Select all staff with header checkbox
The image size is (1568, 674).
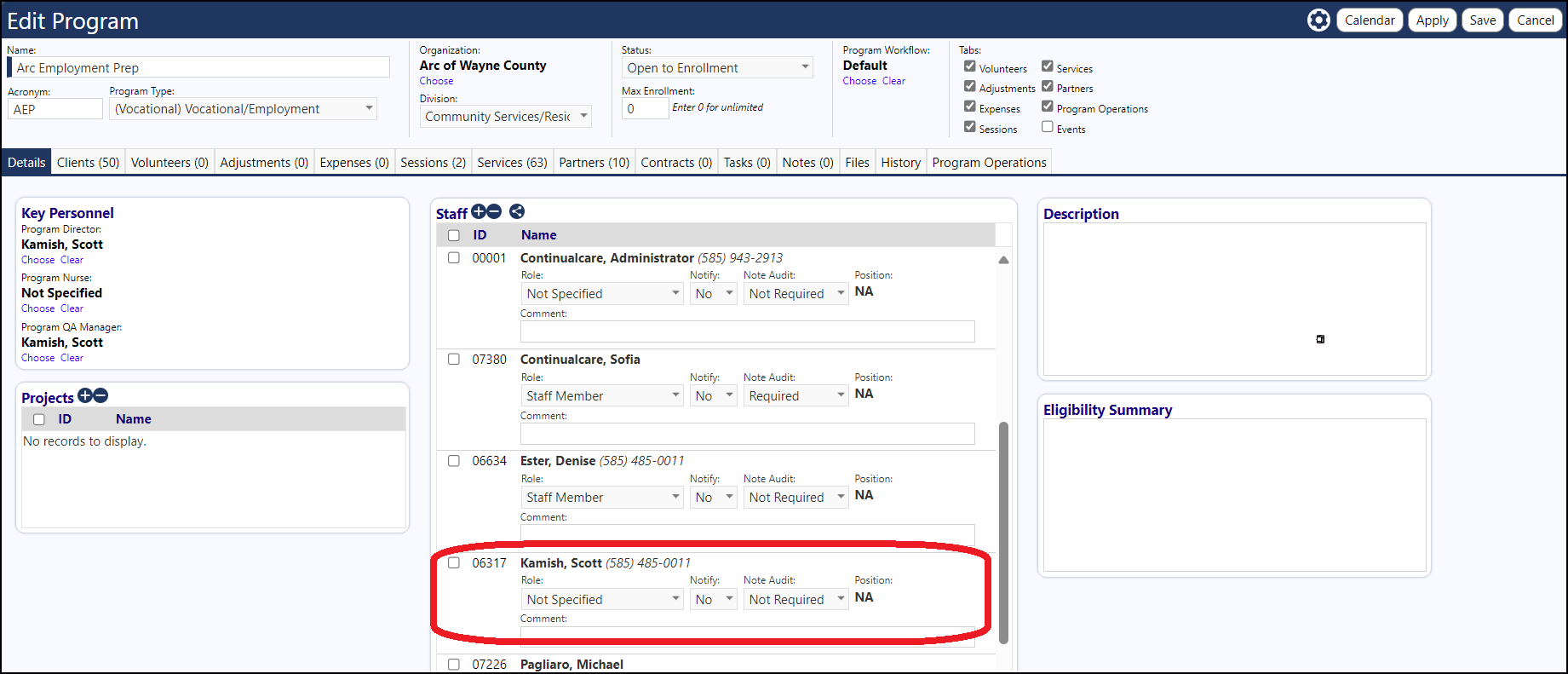click(x=454, y=235)
